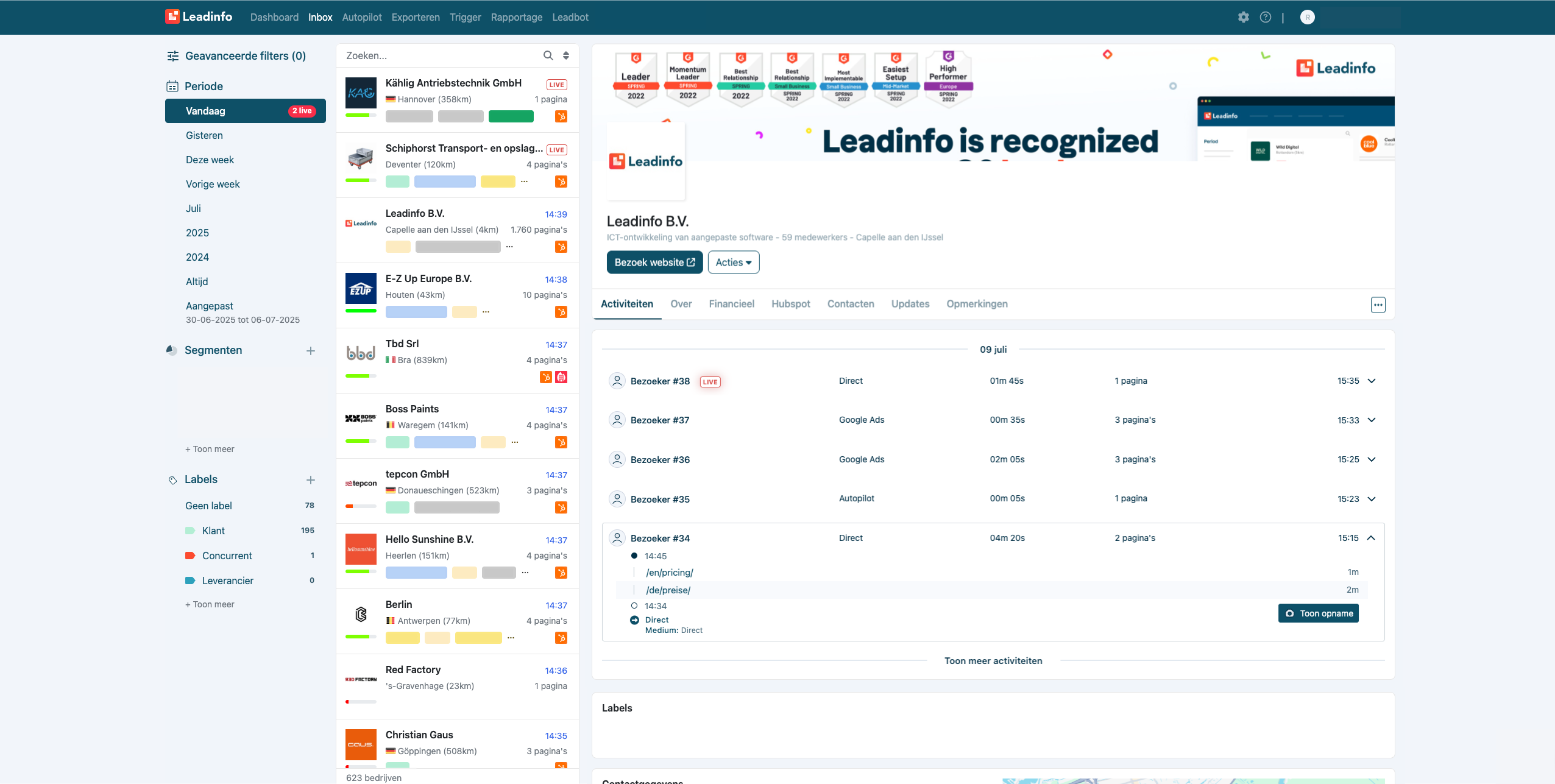
Task: Select Vandaag period filter
Action: click(246, 111)
